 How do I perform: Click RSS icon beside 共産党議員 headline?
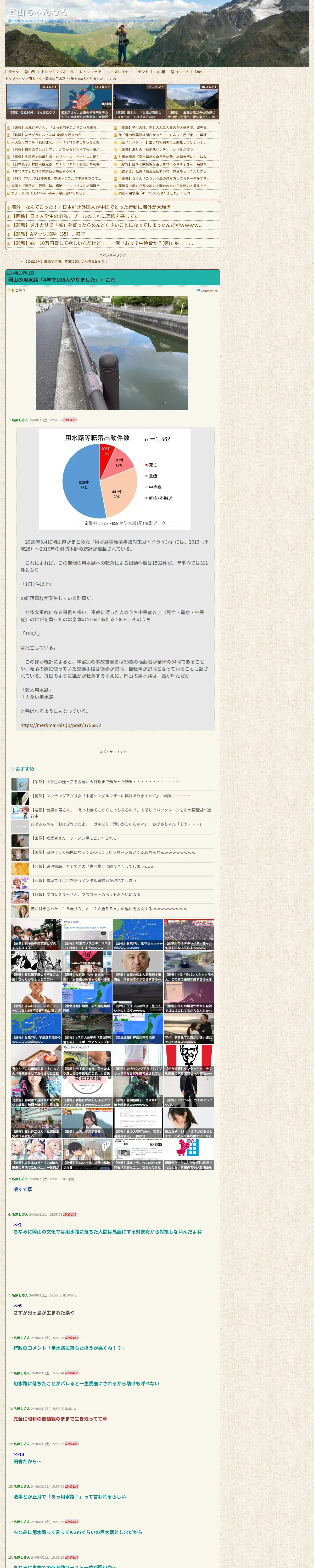tap(116, 157)
